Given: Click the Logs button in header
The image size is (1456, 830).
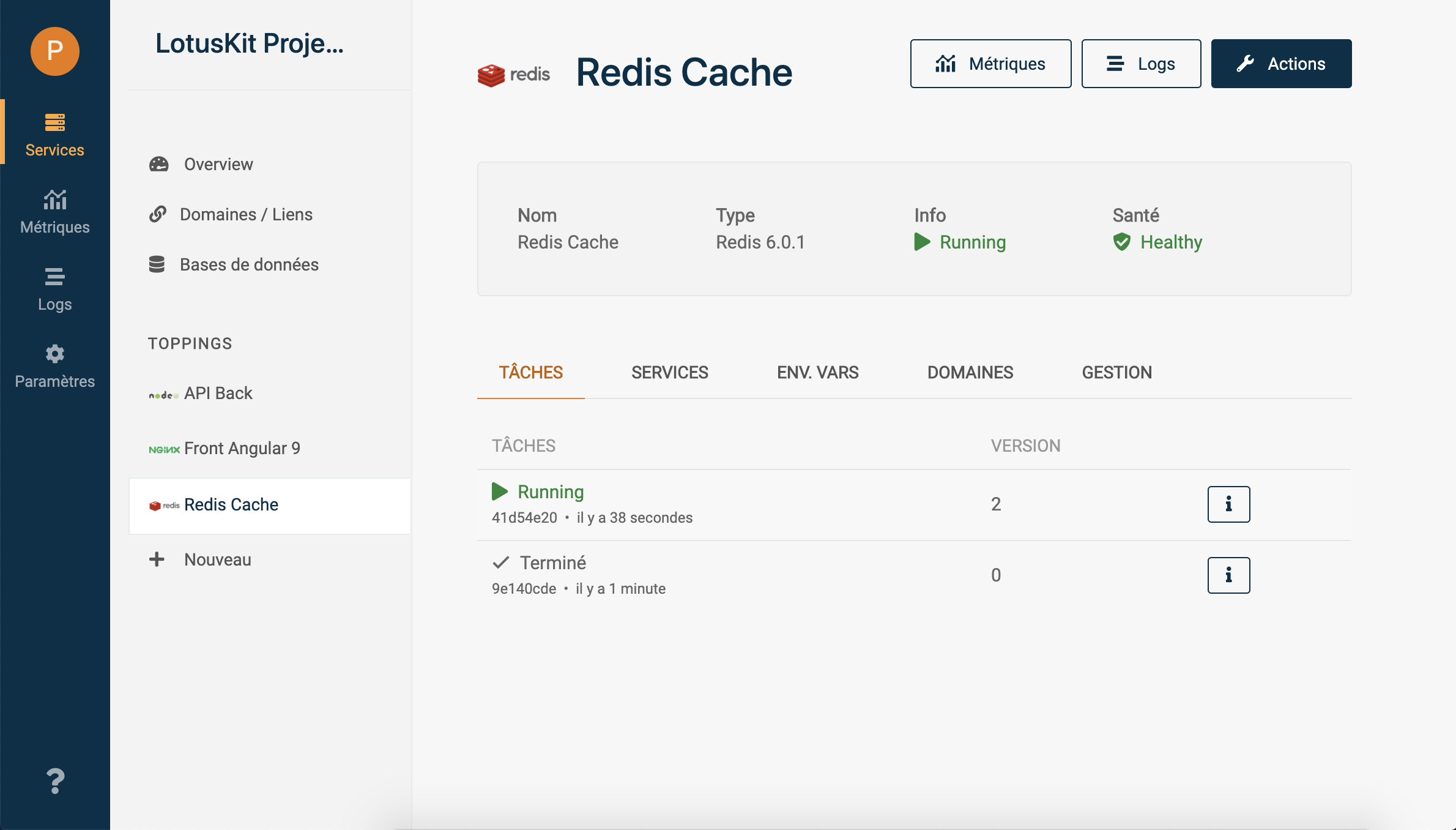Looking at the screenshot, I should tap(1141, 64).
